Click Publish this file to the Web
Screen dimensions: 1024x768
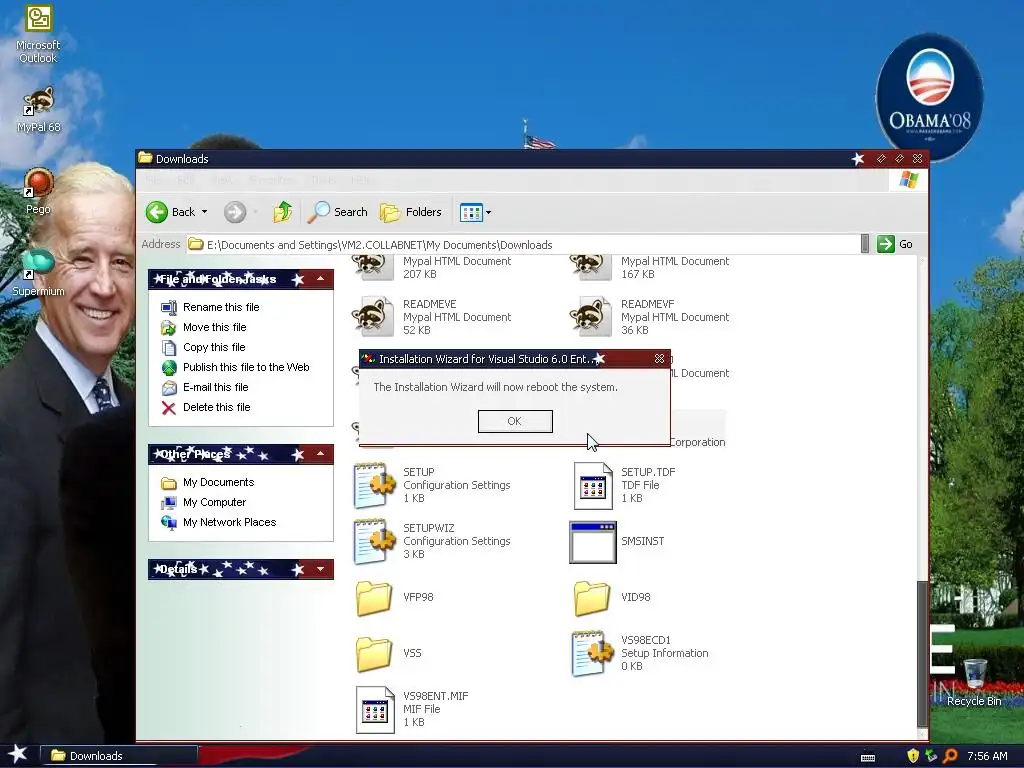pos(246,367)
